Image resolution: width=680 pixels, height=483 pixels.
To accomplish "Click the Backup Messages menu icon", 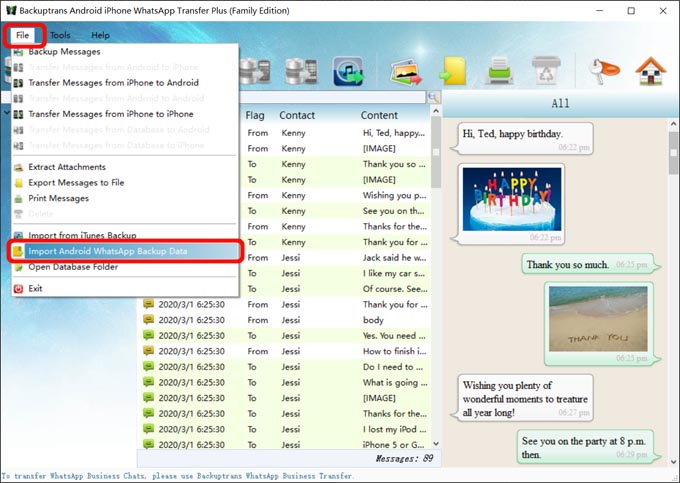I will (18, 52).
